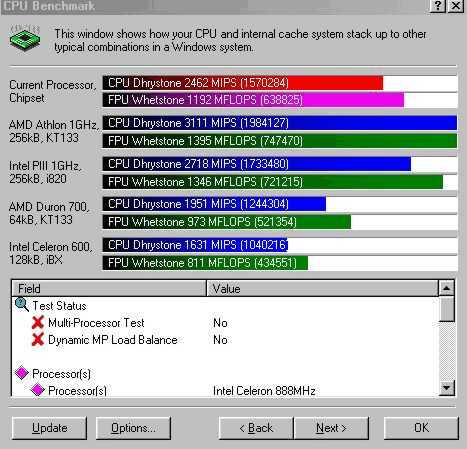Click the CPU Dhrystone 1631 MIPS bar
467x449 pixels.
coord(195,245)
